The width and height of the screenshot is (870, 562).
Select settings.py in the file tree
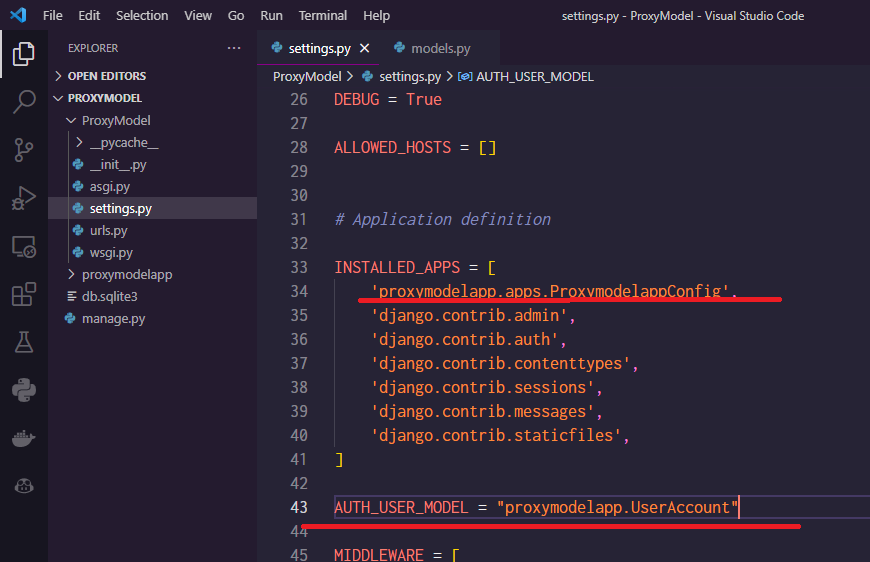[153, 209]
